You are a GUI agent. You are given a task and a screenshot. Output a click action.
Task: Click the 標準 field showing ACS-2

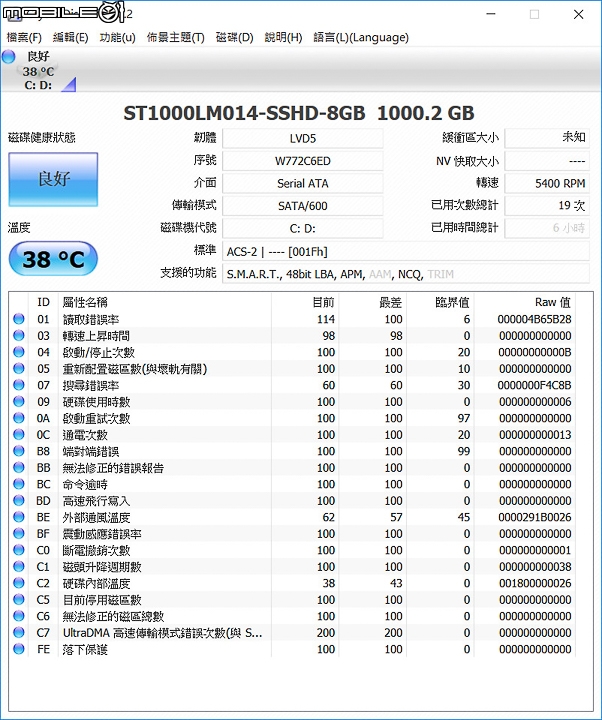tap(406, 252)
